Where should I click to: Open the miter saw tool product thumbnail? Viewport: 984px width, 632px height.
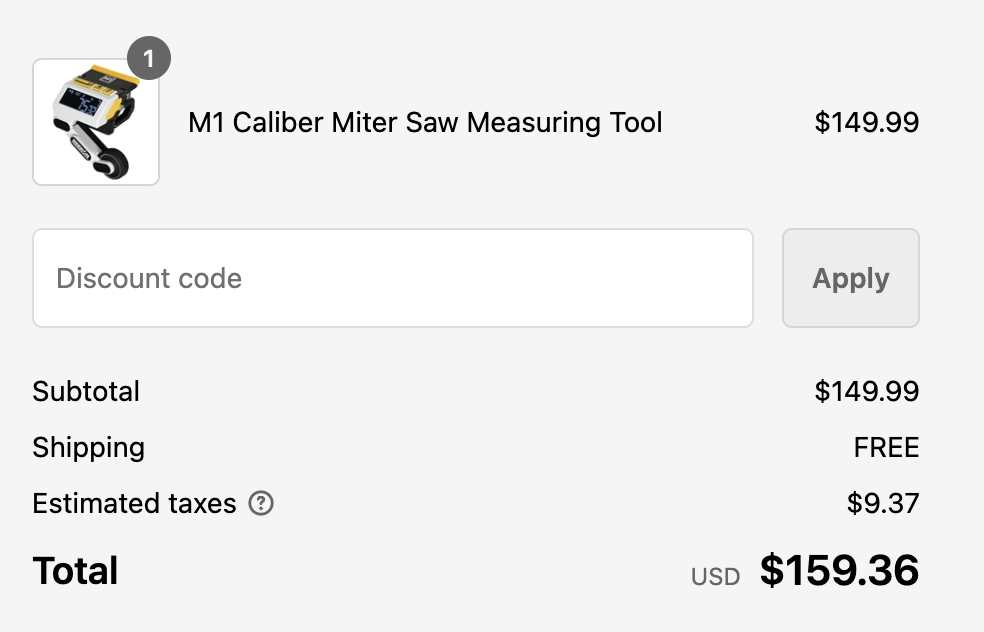(x=96, y=122)
